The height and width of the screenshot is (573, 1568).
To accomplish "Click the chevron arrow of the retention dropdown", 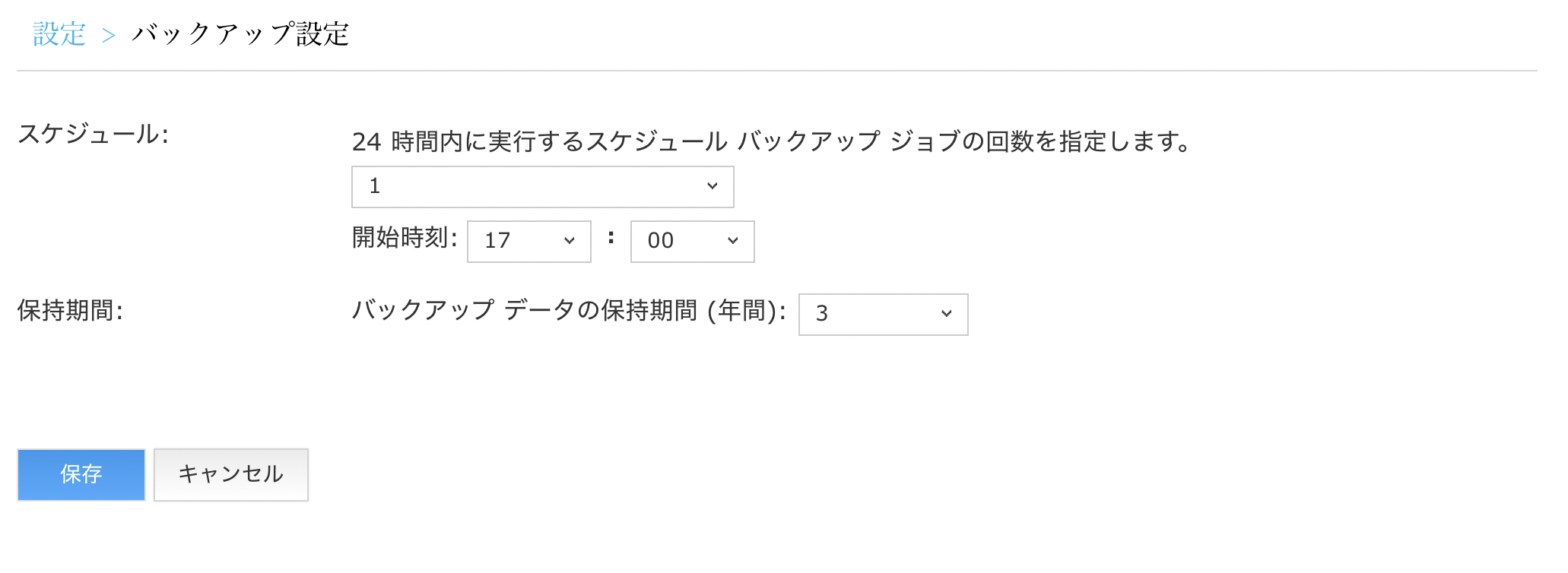I will pyautogui.click(x=947, y=314).
